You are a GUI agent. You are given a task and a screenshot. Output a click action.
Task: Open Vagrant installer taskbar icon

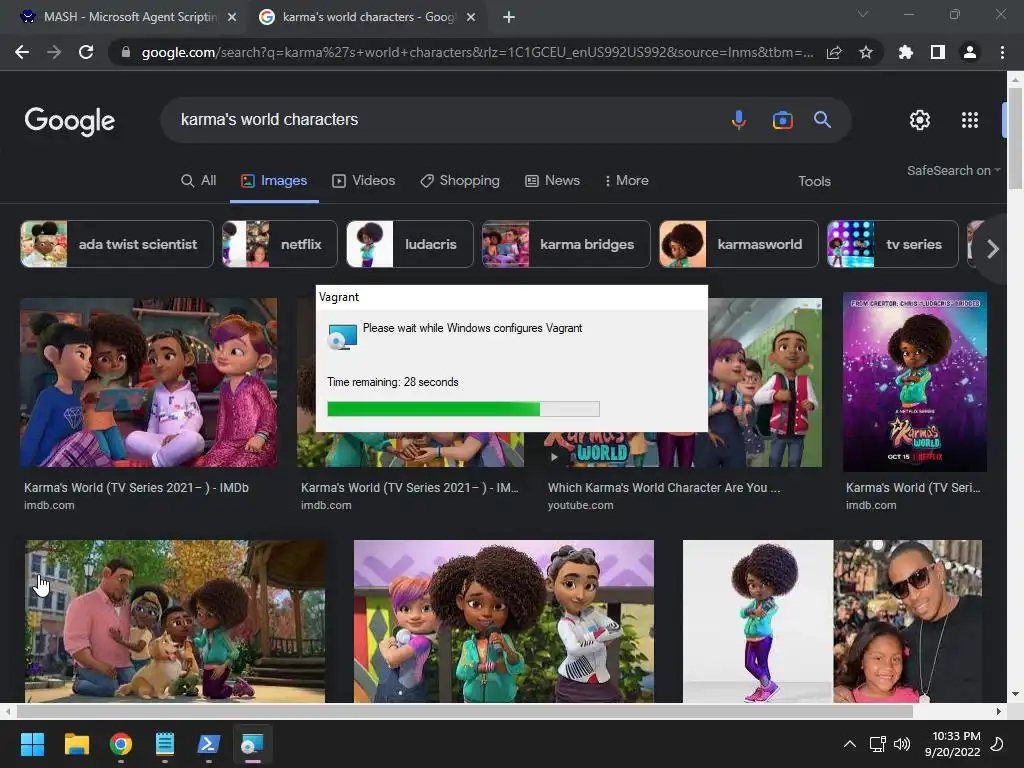pos(252,744)
